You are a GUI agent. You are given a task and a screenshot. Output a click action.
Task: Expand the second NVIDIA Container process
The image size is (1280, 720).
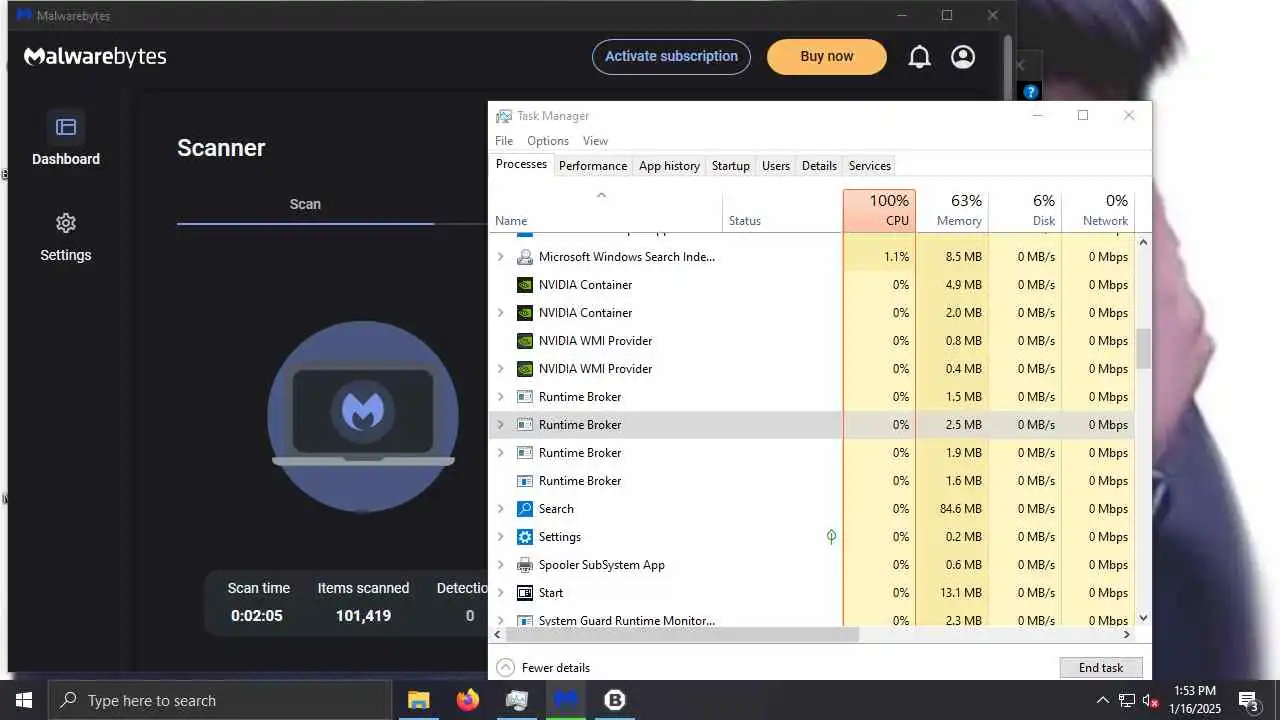[x=501, y=313]
